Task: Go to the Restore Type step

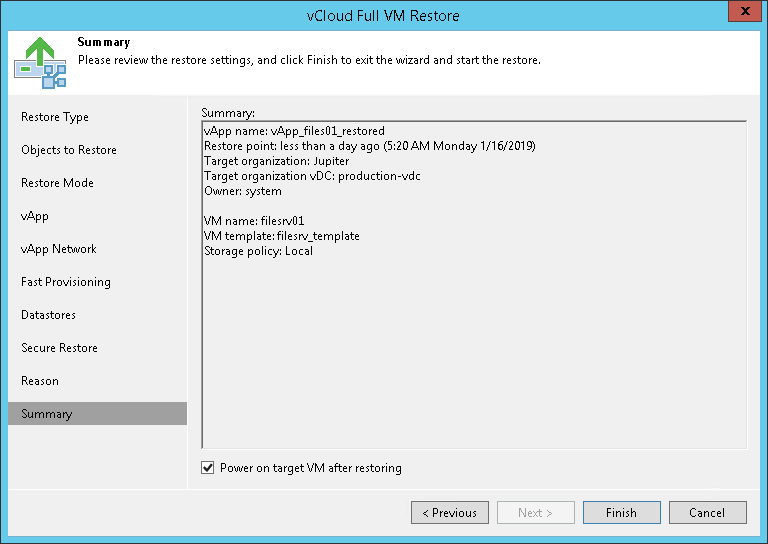Action: click(55, 117)
